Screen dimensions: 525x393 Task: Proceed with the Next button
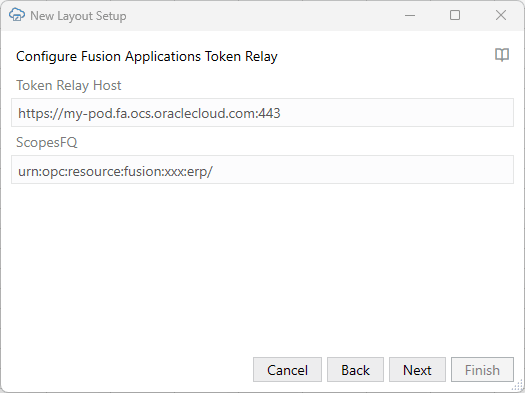click(x=417, y=370)
